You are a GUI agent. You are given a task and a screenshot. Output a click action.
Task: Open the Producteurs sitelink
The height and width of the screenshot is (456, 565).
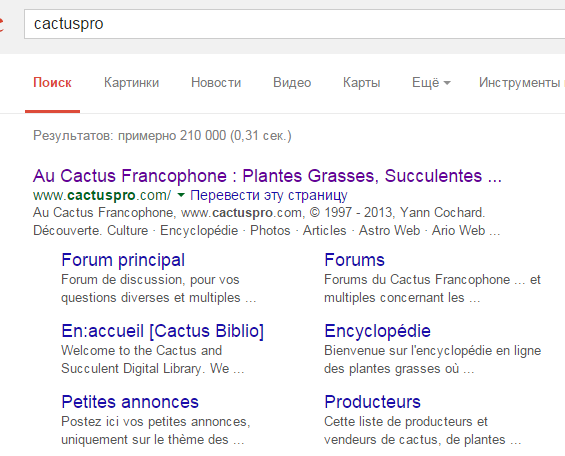click(372, 402)
